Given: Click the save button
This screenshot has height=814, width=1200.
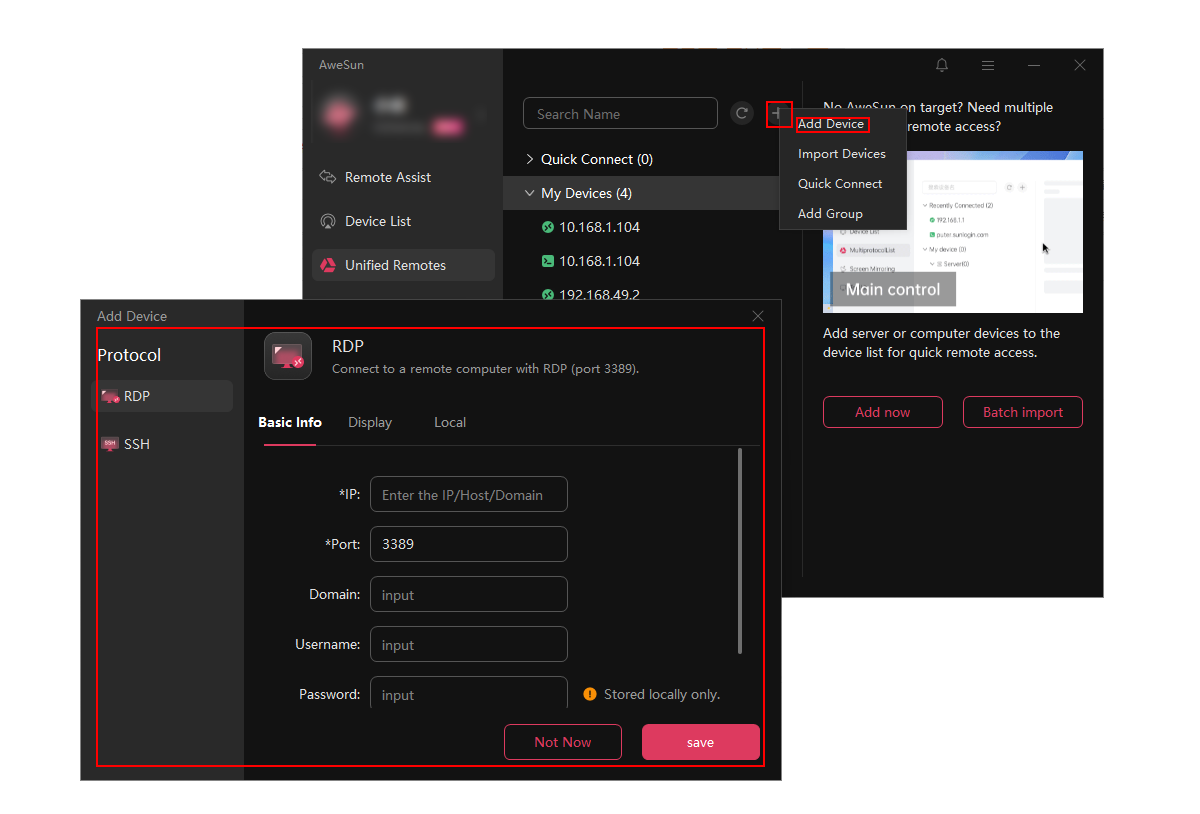Looking at the screenshot, I should pyautogui.click(x=701, y=742).
